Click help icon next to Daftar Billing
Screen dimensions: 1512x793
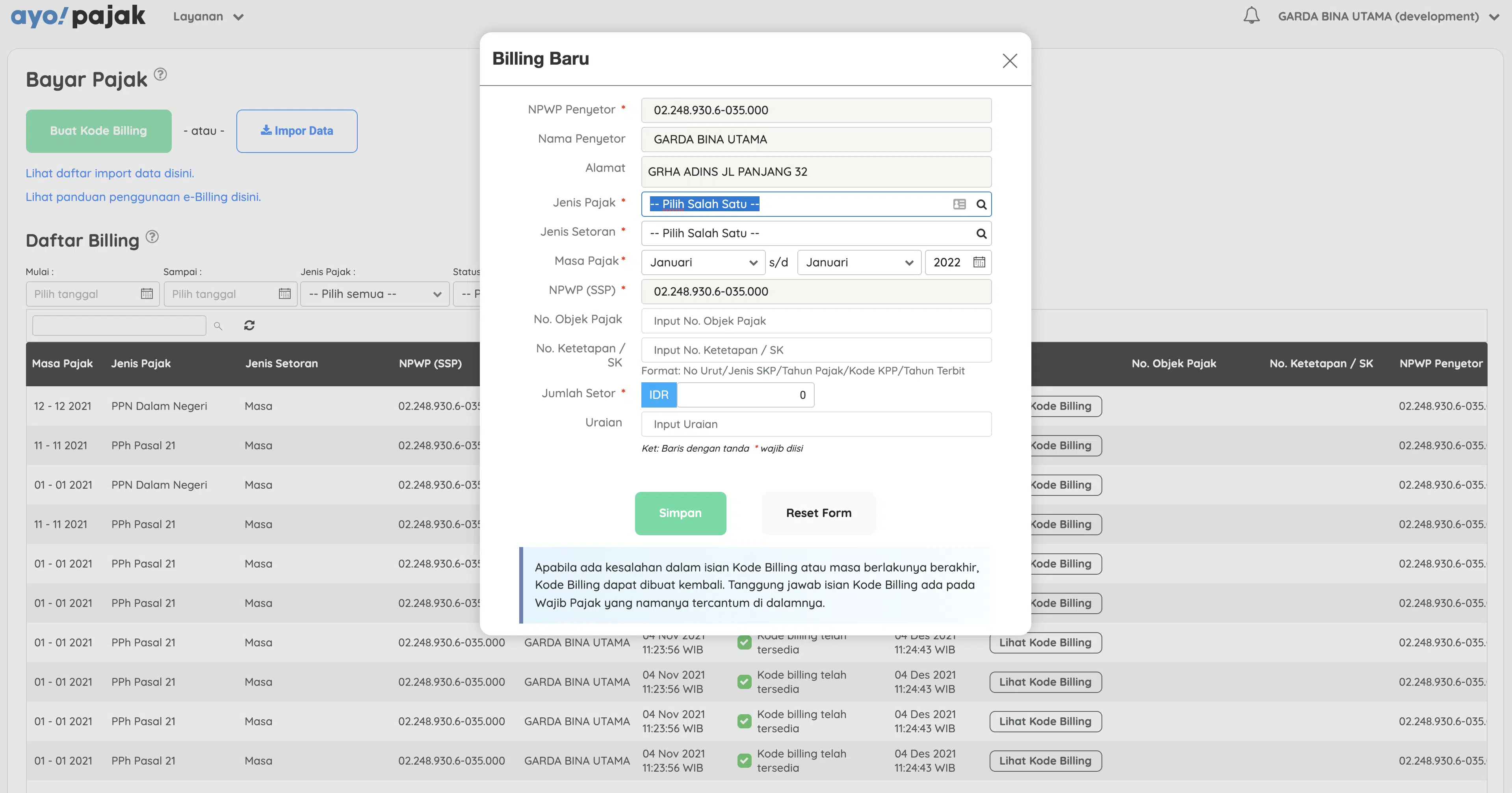click(x=152, y=236)
